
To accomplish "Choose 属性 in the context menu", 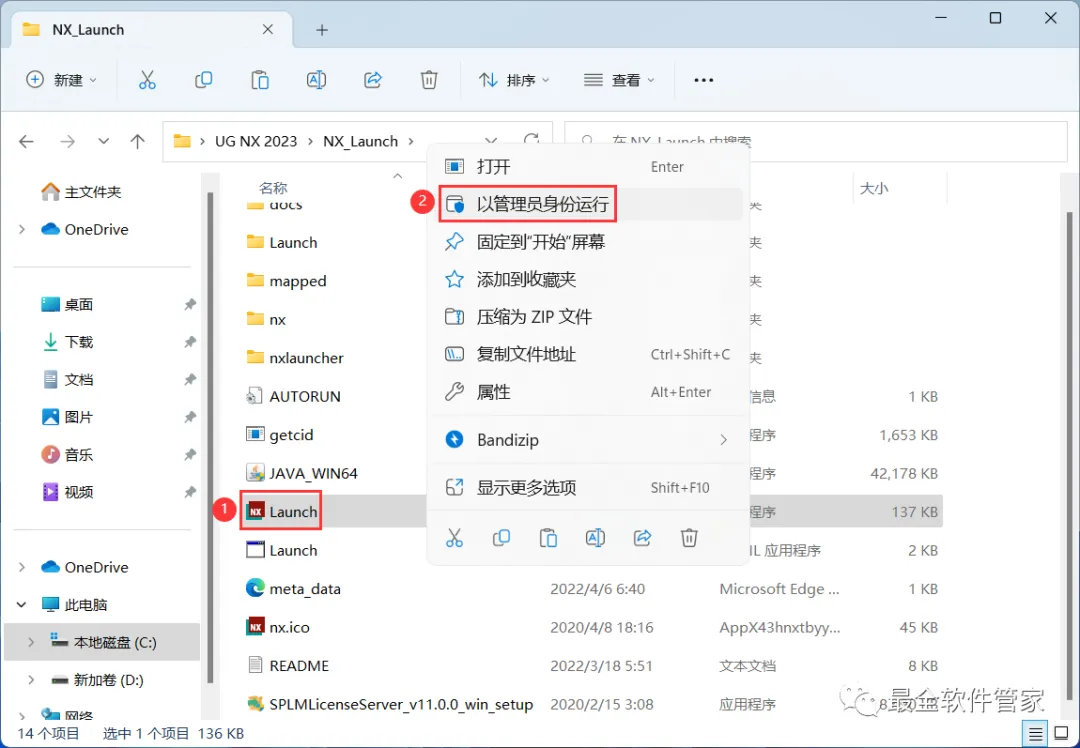I will [588, 392].
